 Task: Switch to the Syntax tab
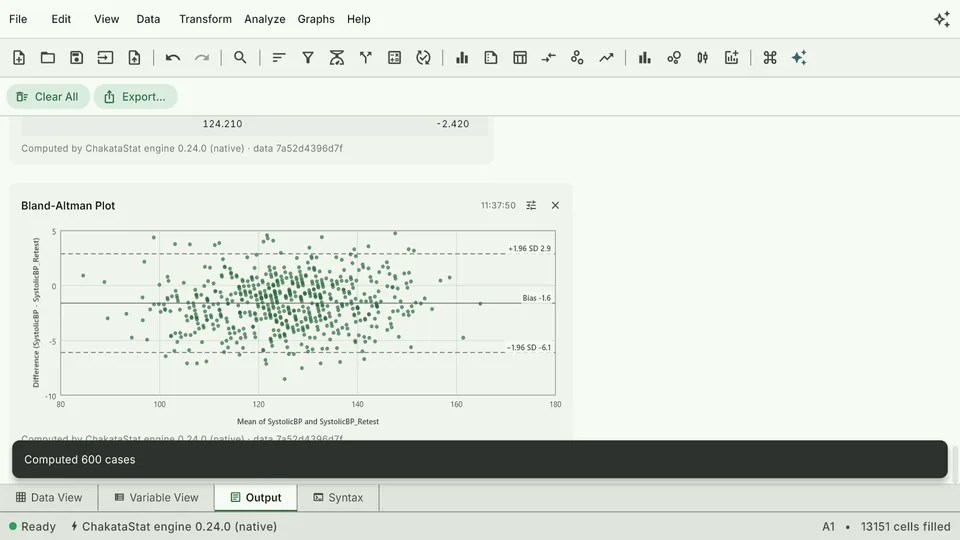[x=339, y=498]
